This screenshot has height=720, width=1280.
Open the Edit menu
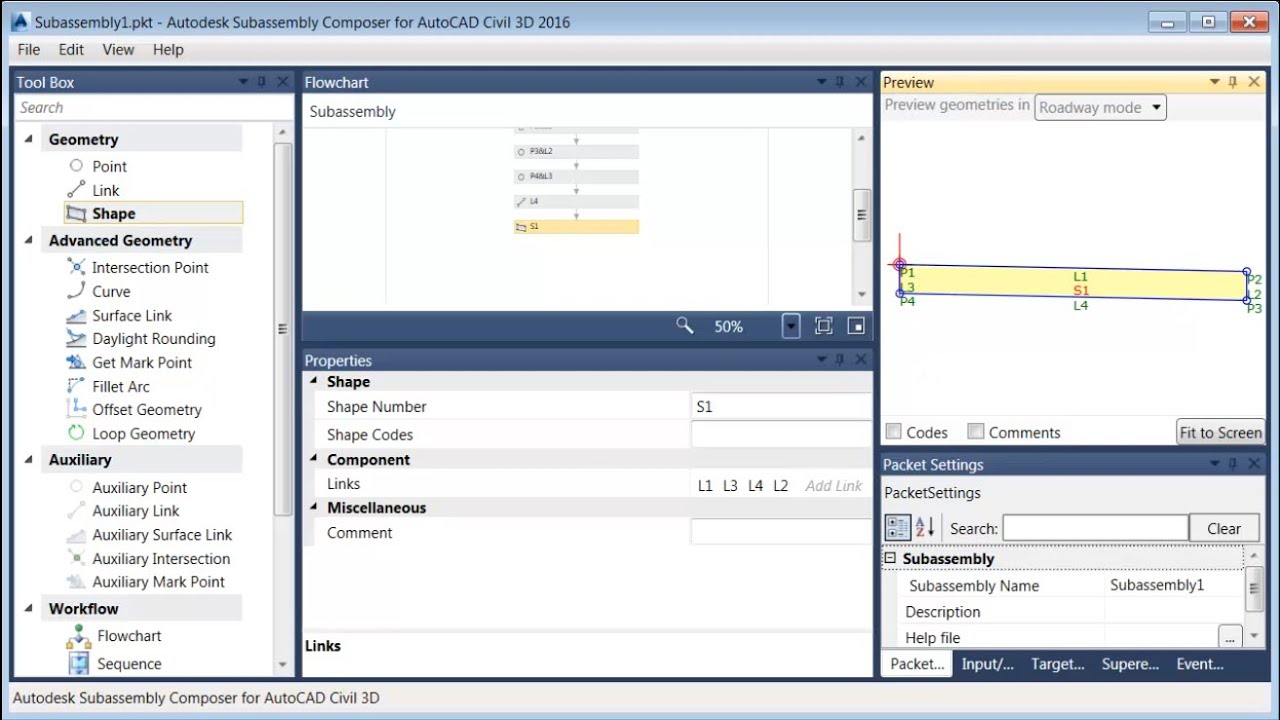pyautogui.click(x=71, y=49)
